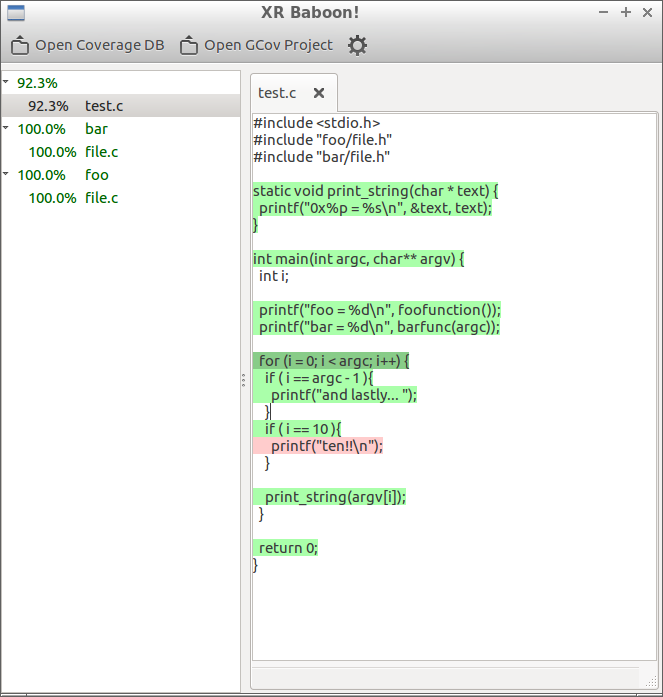This screenshot has height=697, width=663.
Task: Click the line '#include "foo/file.h"'
Action: pyautogui.click(x=322, y=140)
